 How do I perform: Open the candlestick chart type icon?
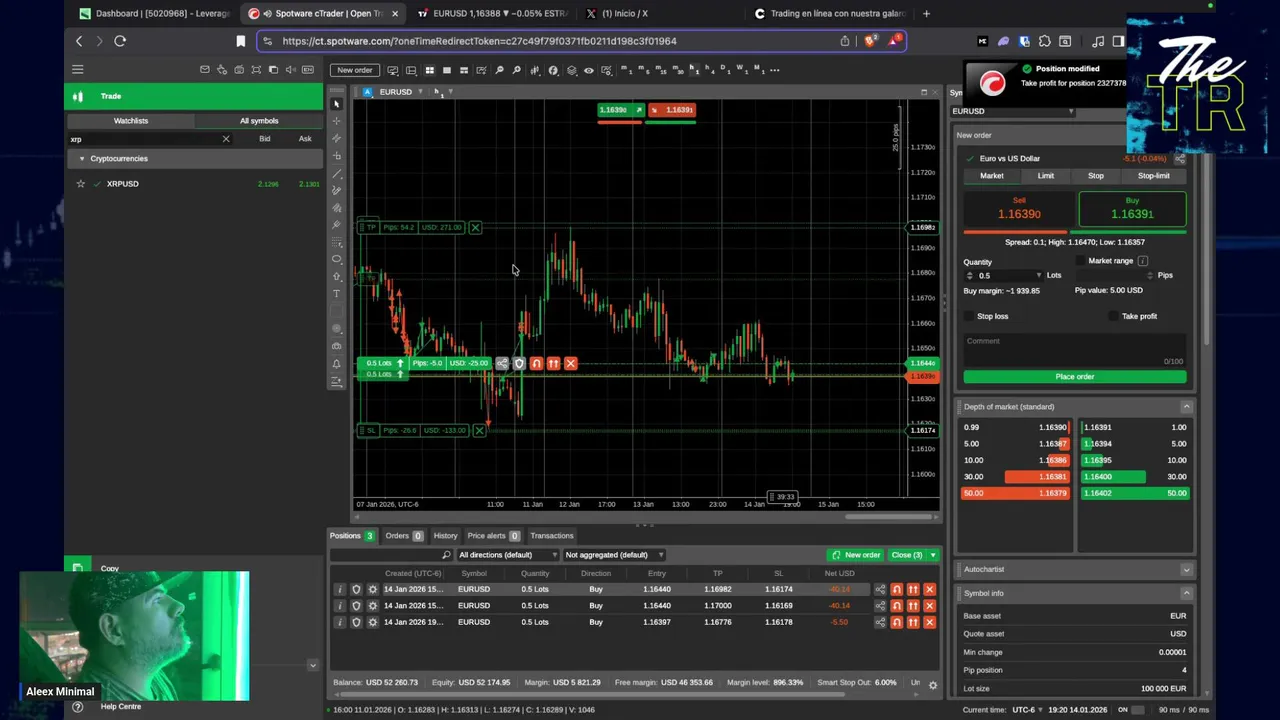[535, 70]
